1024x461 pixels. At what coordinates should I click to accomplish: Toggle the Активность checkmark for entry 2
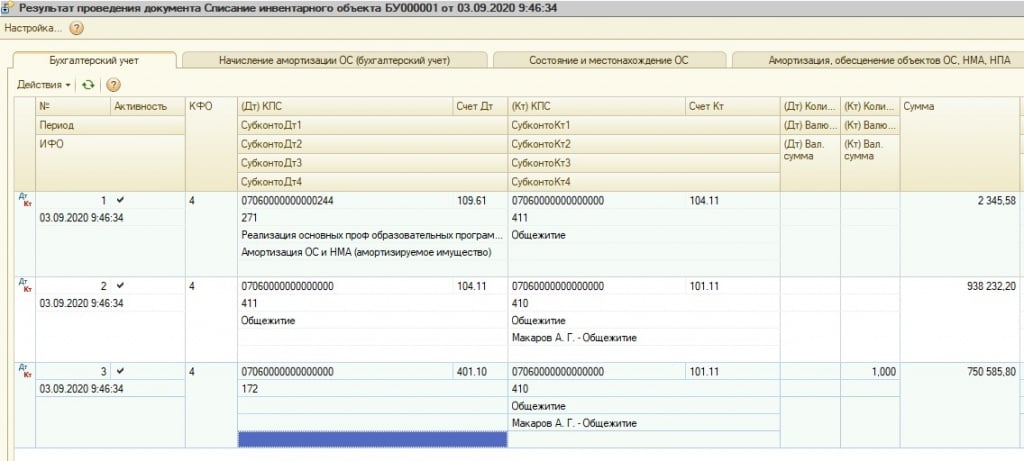point(121,286)
